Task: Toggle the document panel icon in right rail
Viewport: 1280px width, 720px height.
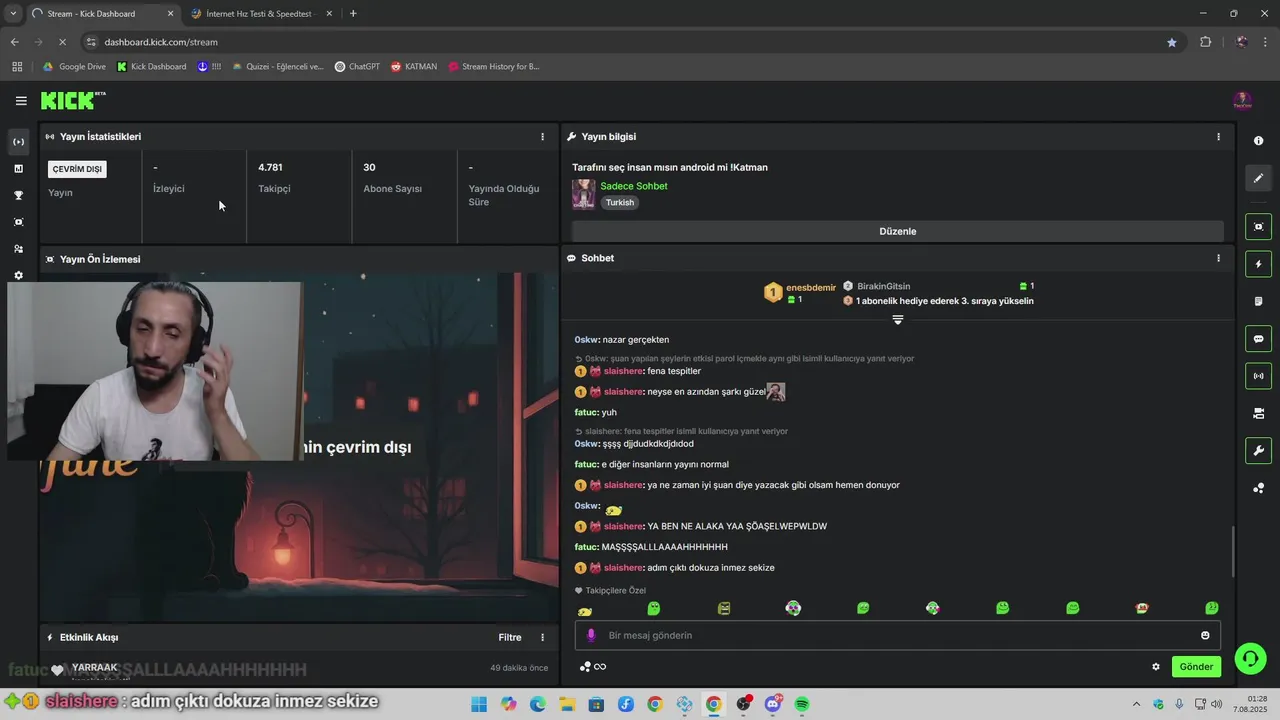Action: click(1258, 301)
